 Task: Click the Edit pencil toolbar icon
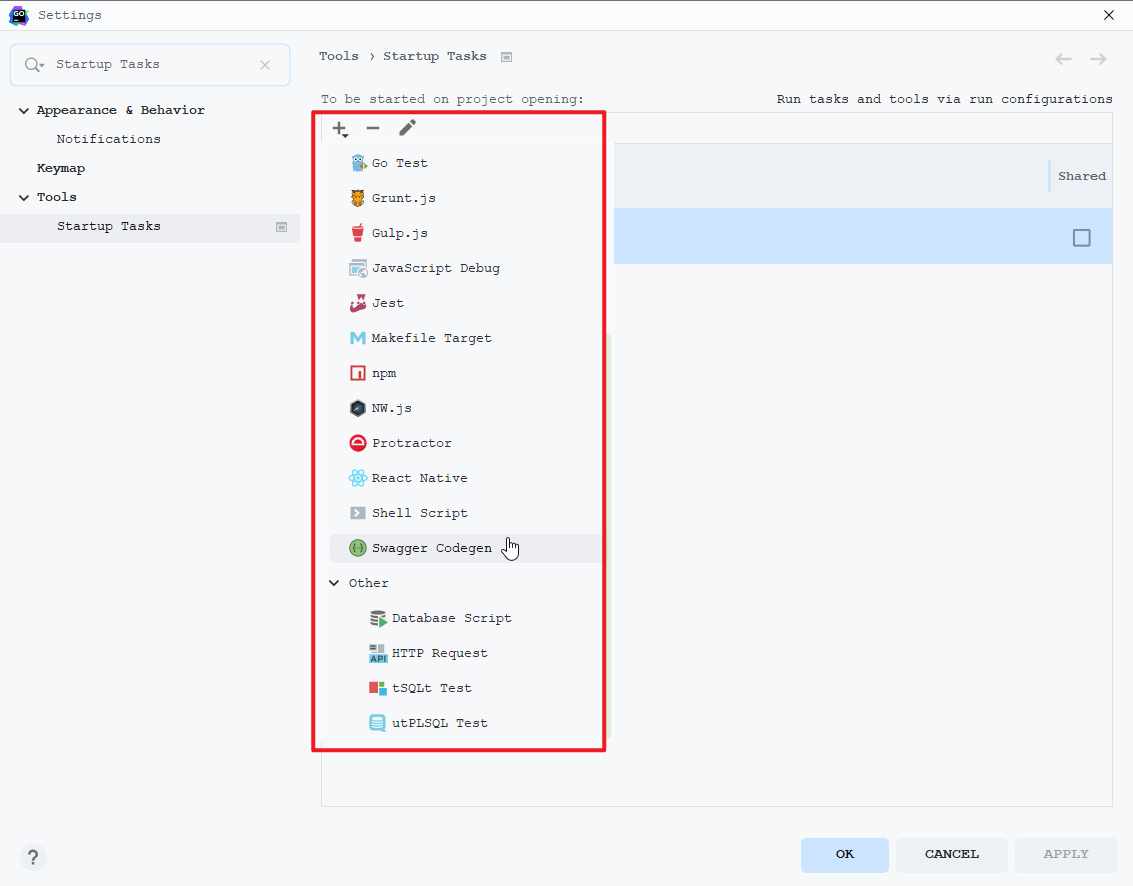click(407, 128)
